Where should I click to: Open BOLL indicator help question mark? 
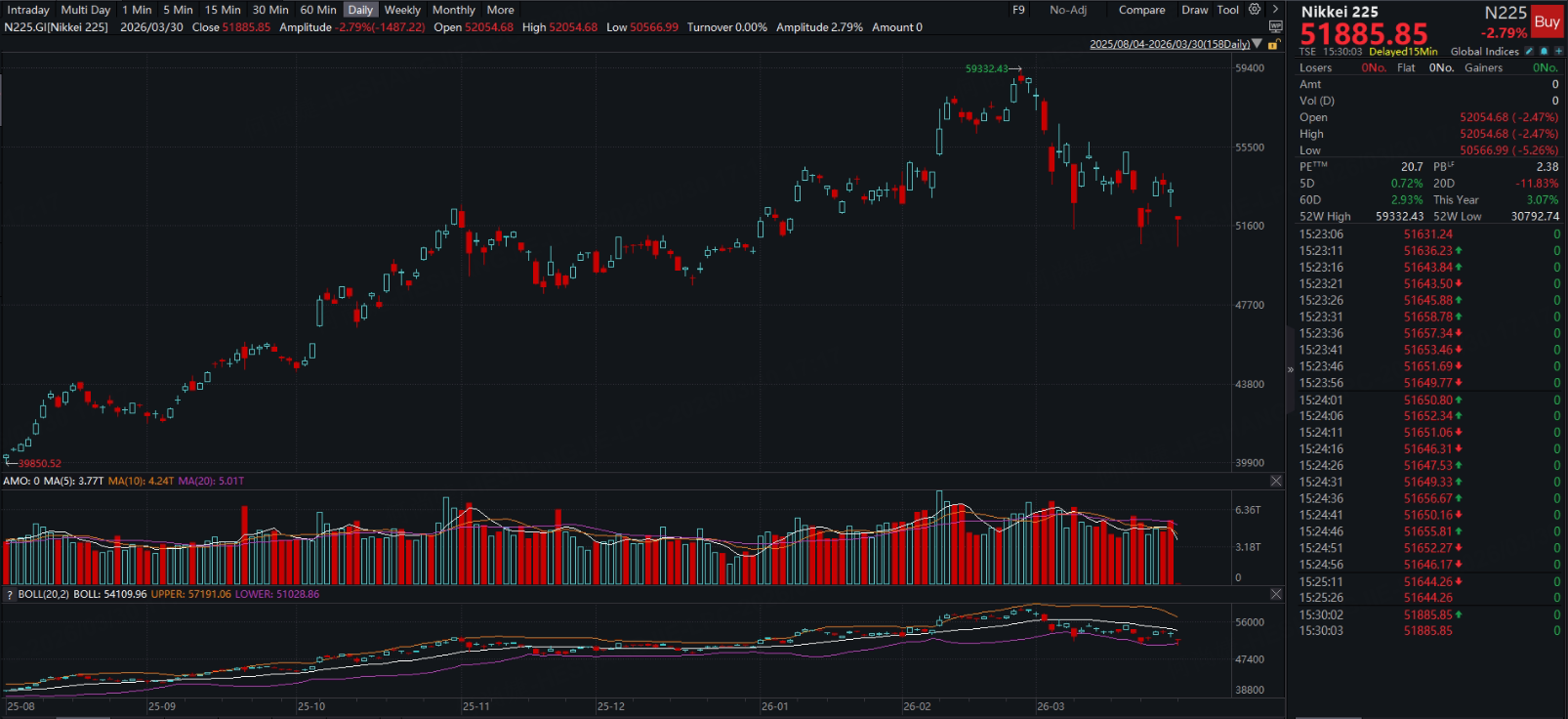point(10,594)
